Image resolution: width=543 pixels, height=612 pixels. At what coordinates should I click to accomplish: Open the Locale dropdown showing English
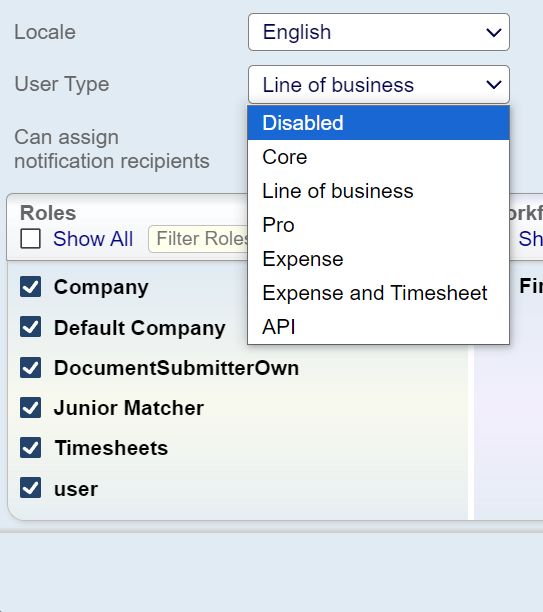point(379,32)
